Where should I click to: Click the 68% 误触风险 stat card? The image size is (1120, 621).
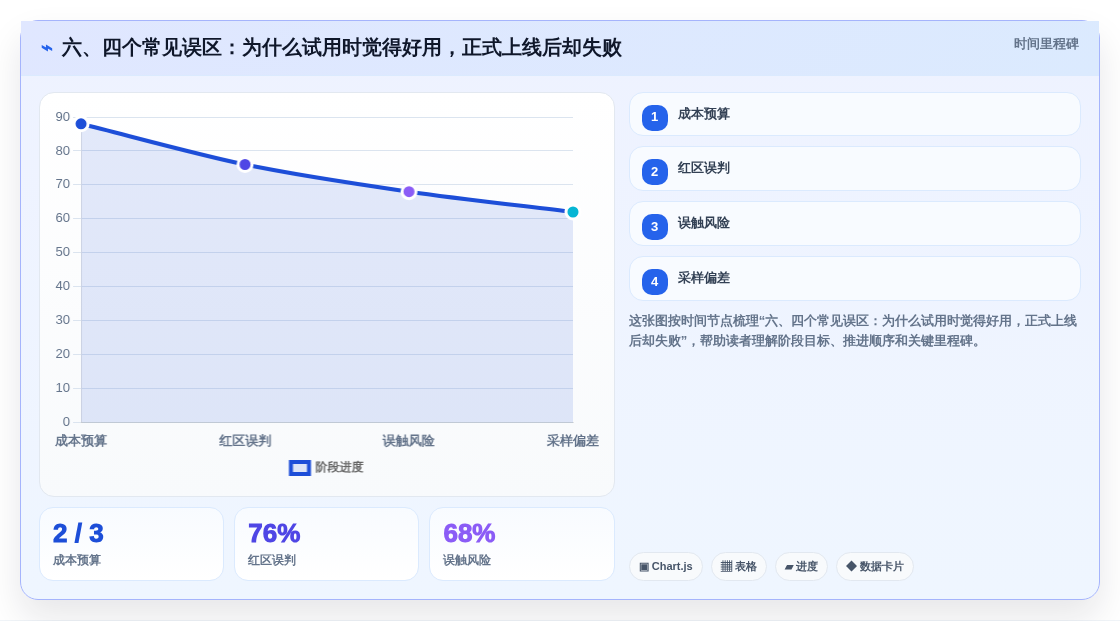(521, 544)
